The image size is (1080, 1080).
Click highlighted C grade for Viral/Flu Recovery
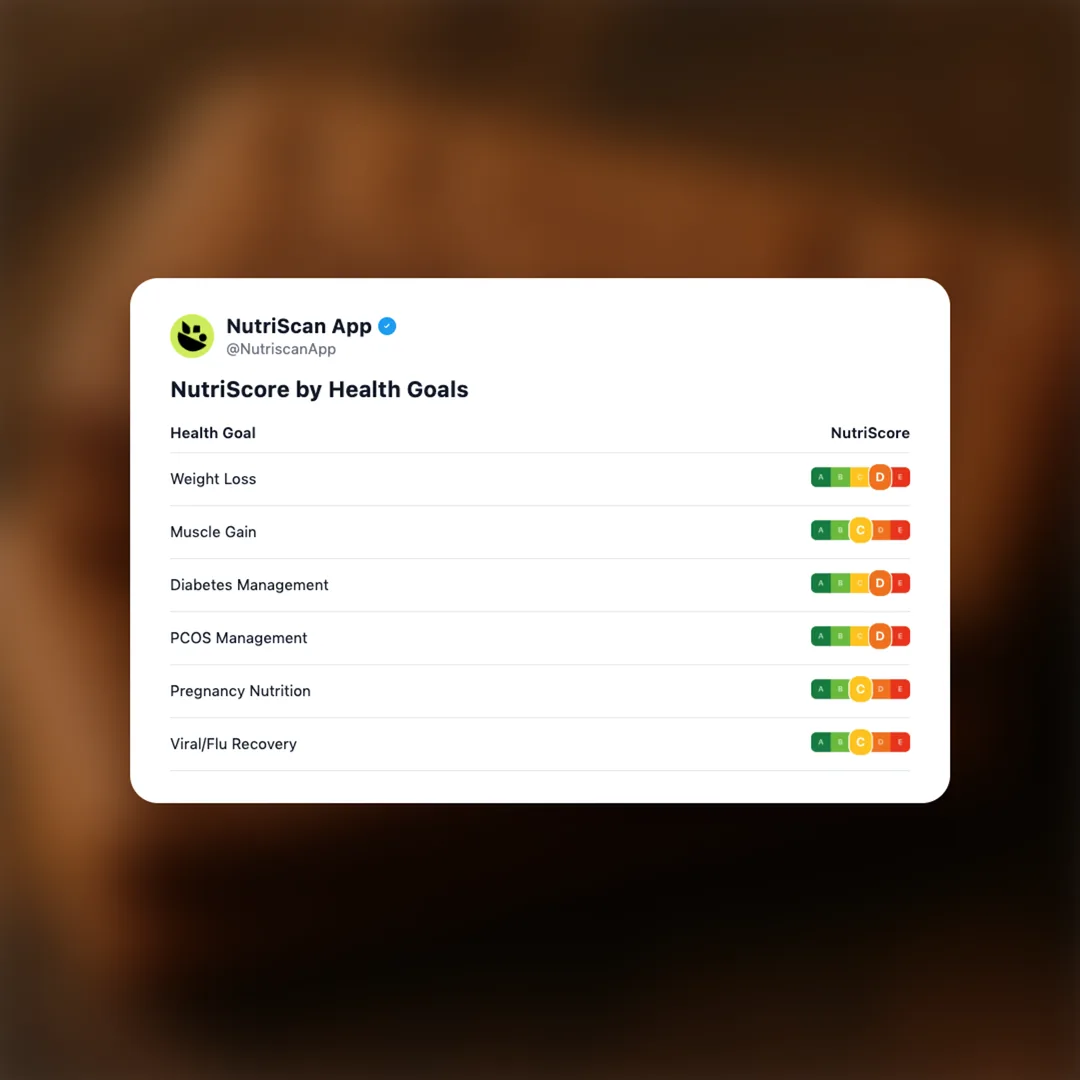coord(860,743)
